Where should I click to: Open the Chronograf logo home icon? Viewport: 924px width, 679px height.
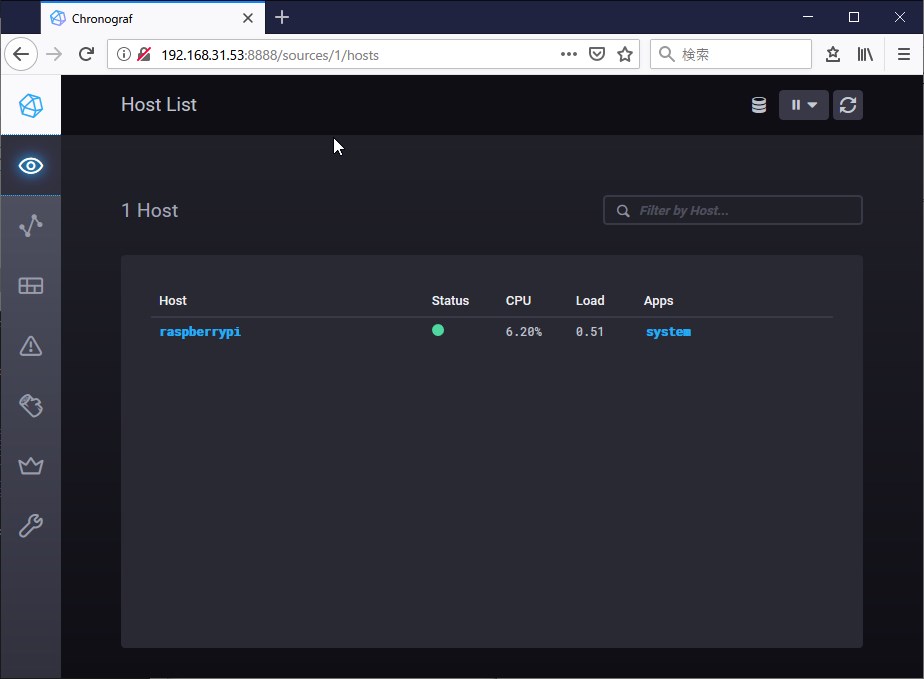coord(31,106)
